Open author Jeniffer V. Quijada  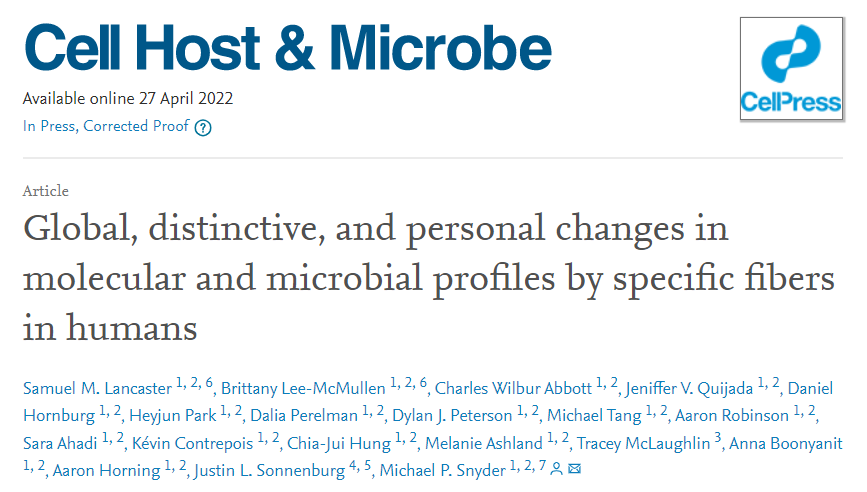coord(689,388)
